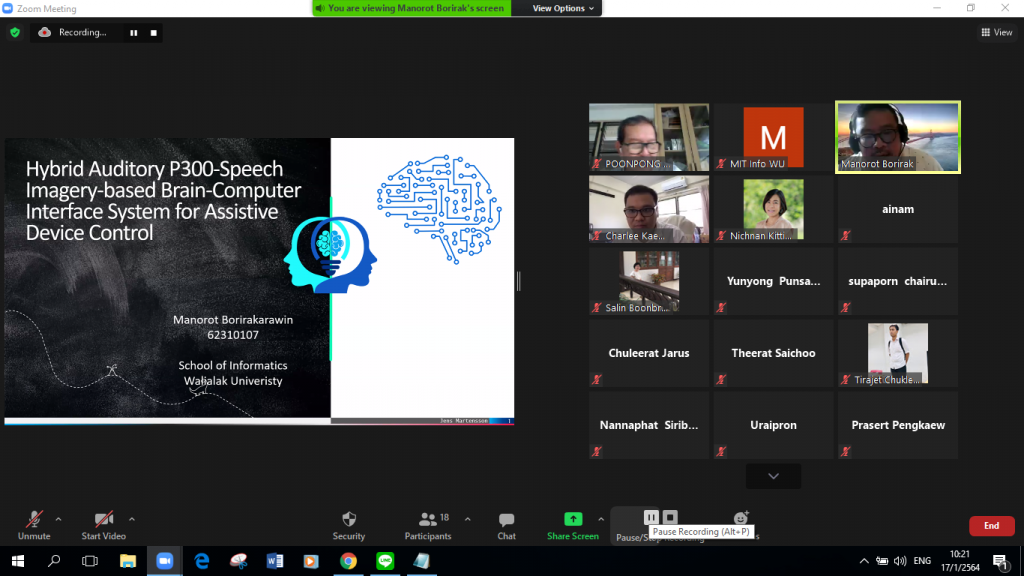The image size is (1024, 576).
Task: Show more participants with down chevron
Action: [x=773, y=476]
